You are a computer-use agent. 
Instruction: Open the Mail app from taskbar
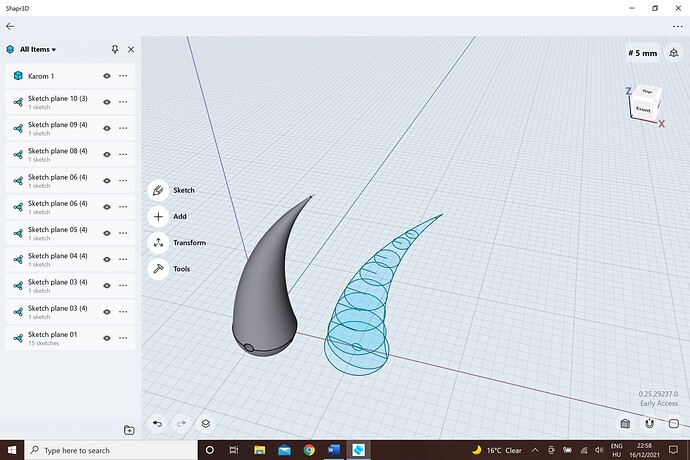[284, 450]
